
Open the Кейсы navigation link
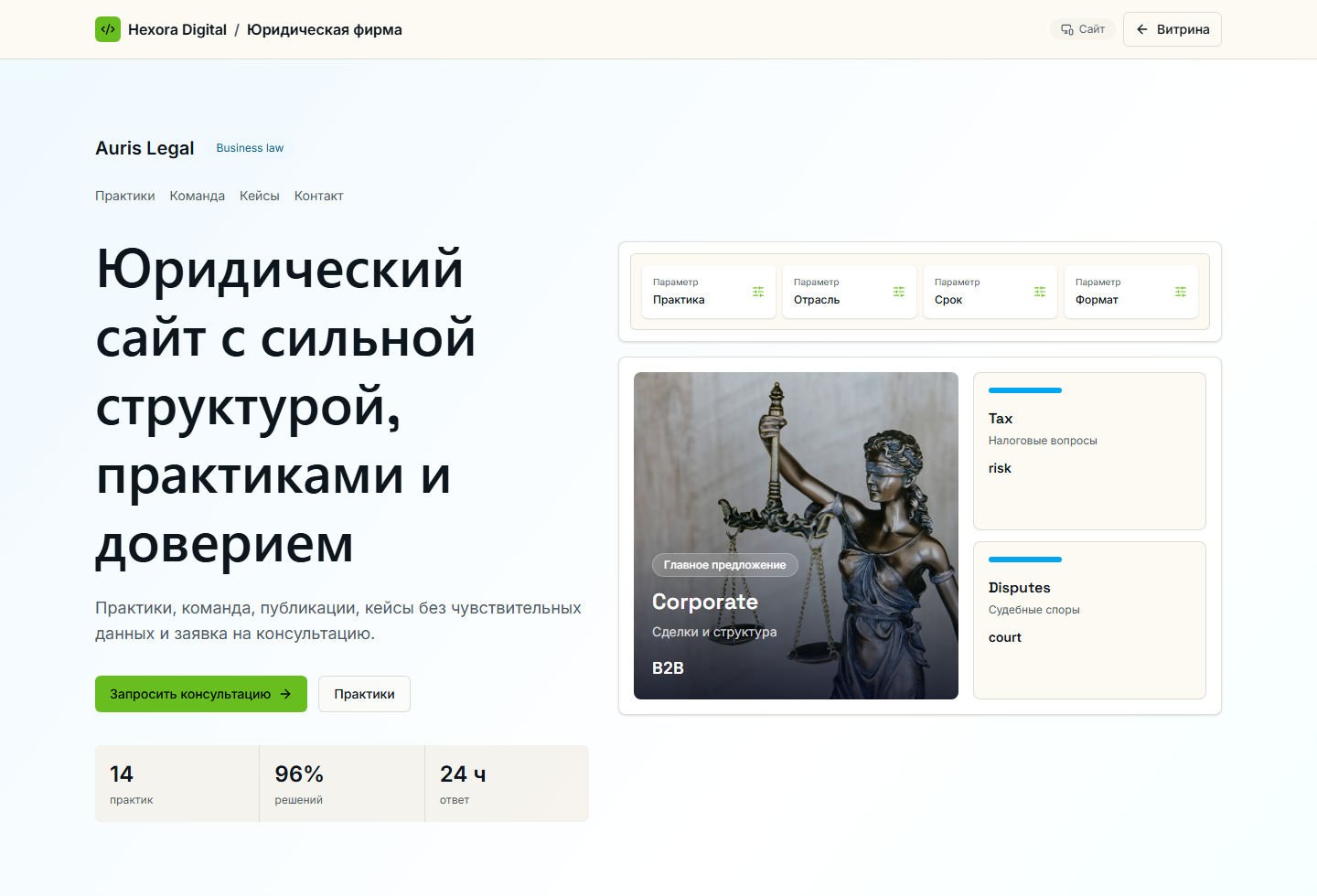260,196
